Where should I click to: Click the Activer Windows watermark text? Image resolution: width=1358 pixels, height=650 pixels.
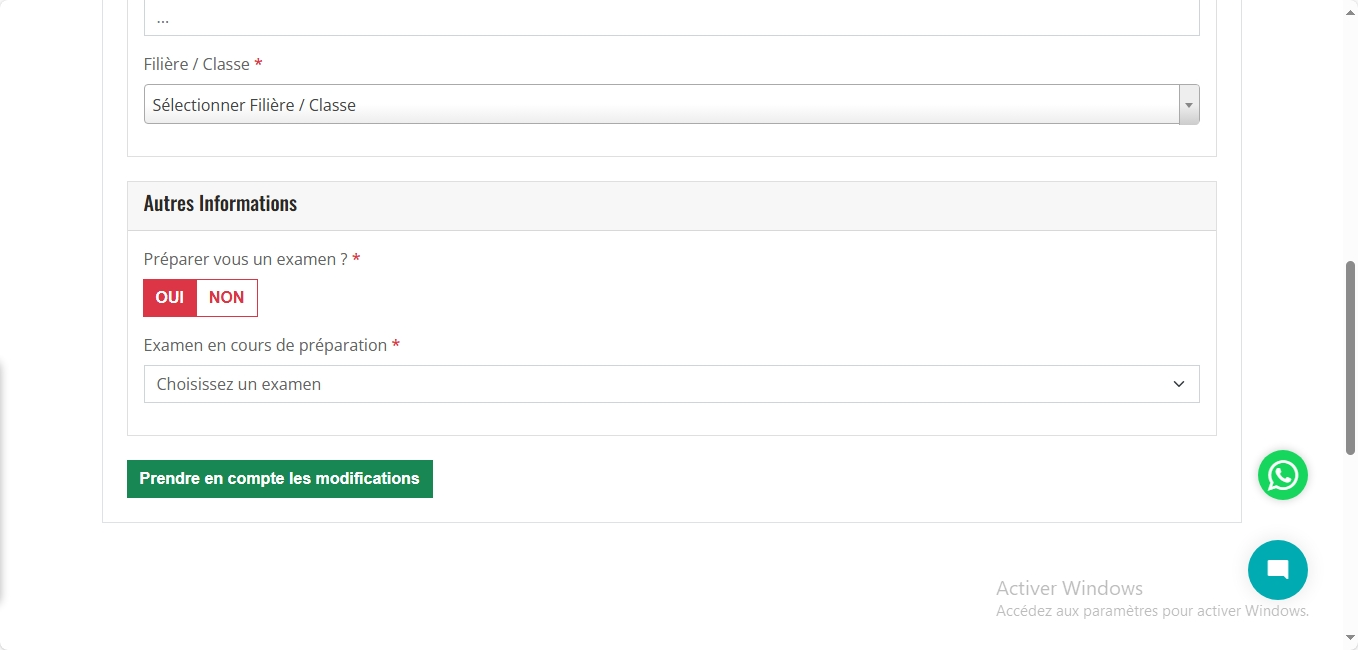click(x=1069, y=588)
